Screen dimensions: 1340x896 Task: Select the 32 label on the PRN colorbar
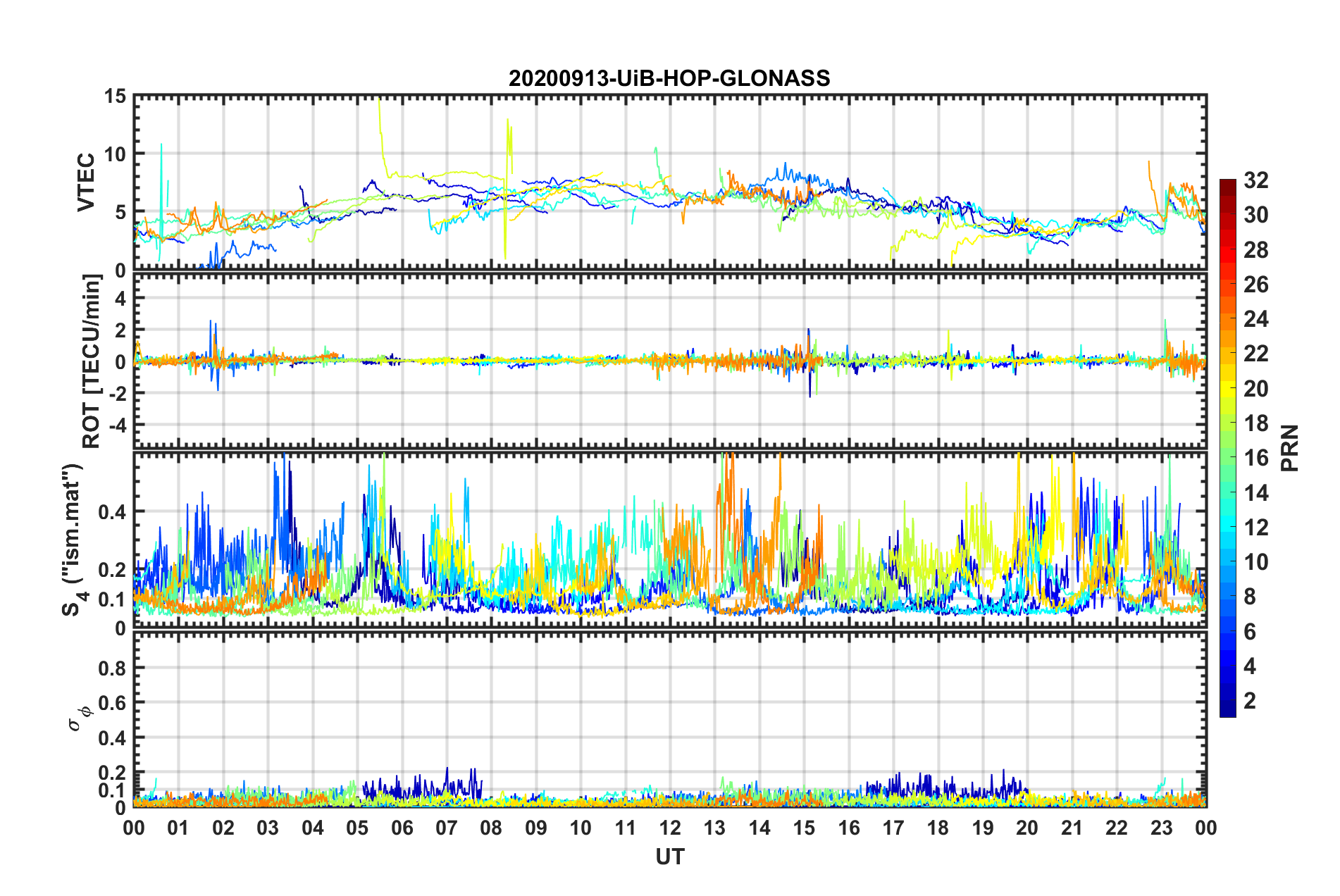(1256, 180)
